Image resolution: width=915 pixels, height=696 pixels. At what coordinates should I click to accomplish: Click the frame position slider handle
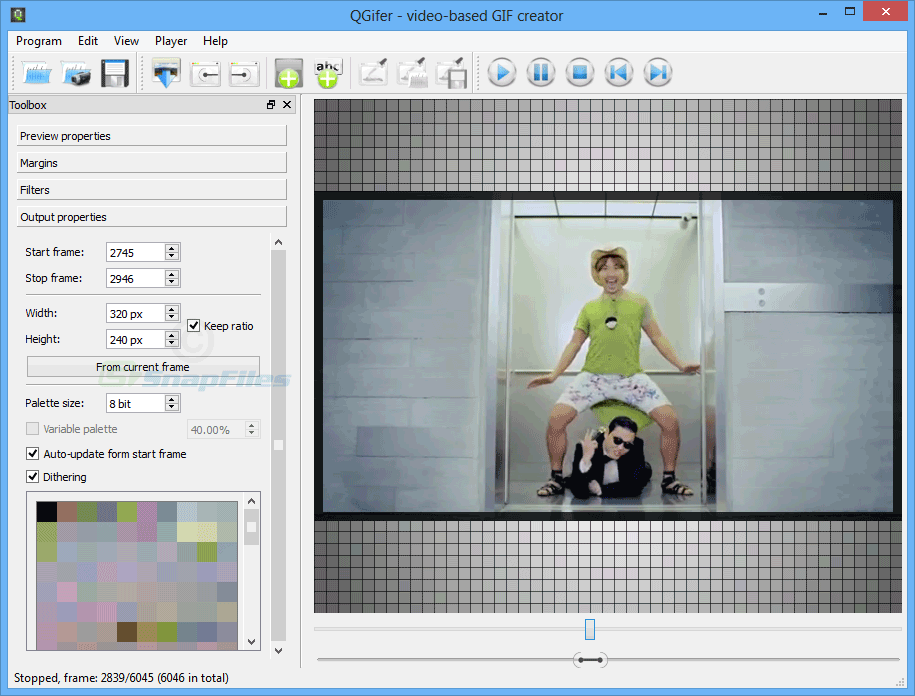[x=590, y=629]
